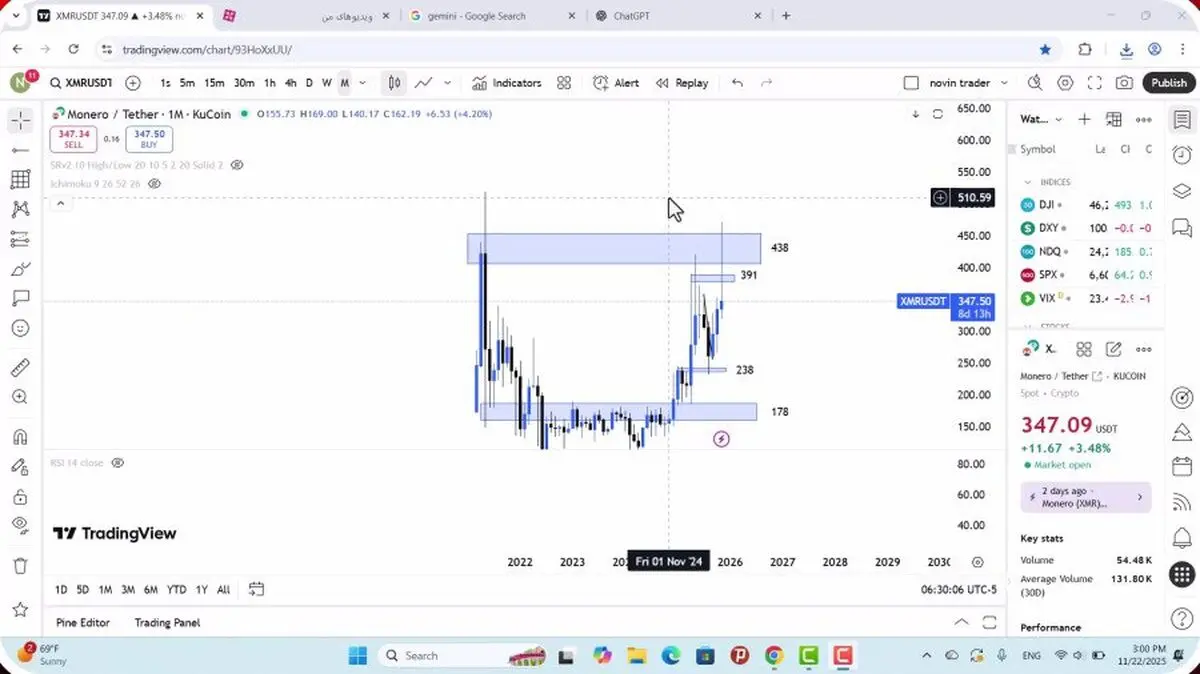This screenshot has width=1200, height=674.
Task: Open the favorites star toolbar
Action: 20,609
